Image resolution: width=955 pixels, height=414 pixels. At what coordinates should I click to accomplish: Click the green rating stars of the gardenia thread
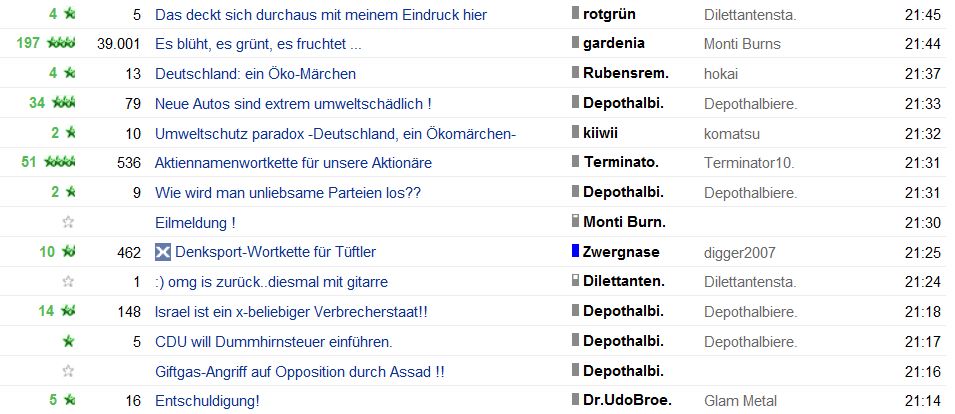pos(61,44)
